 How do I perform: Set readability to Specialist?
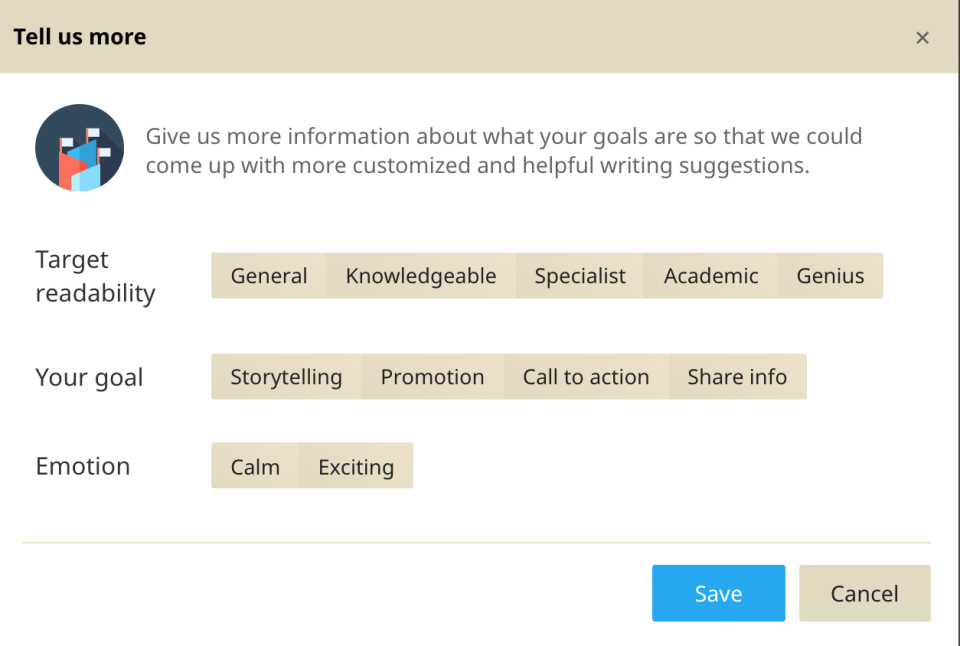tap(580, 276)
